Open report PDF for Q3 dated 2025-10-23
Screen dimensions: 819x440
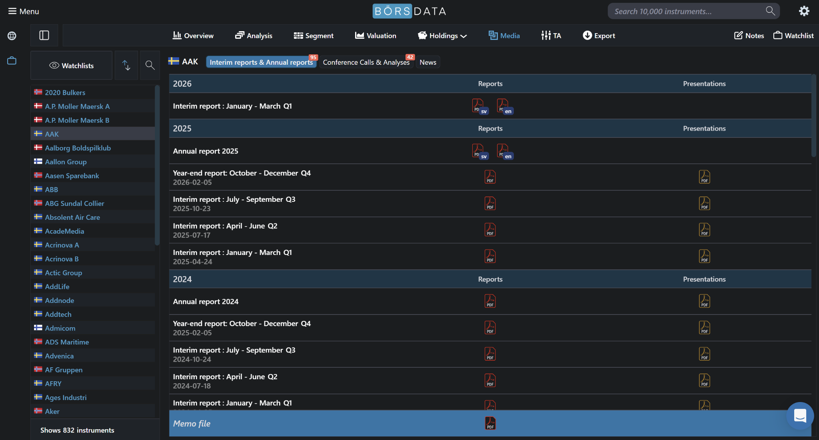490,203
